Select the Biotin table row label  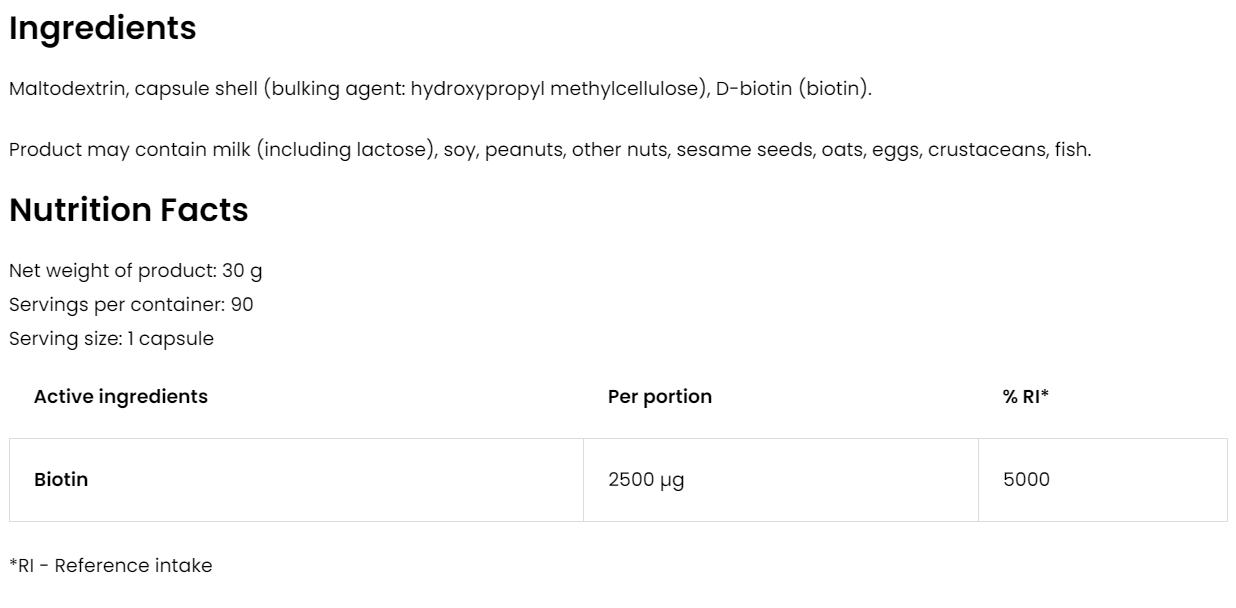(61, 480)
